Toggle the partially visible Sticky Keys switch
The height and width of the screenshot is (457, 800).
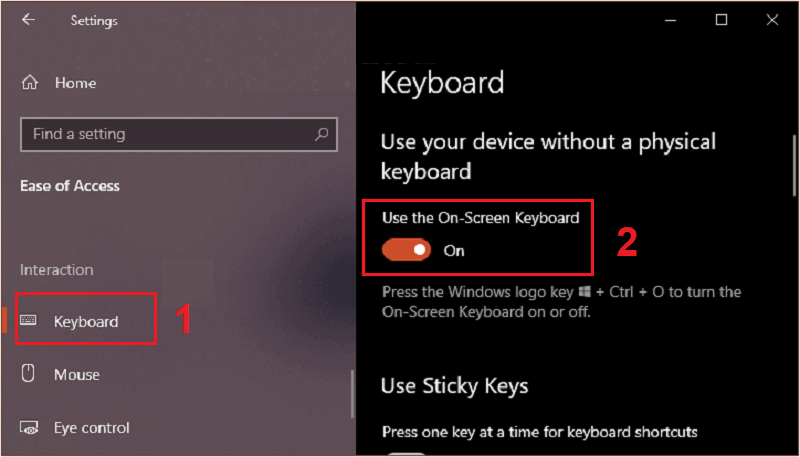407,454
